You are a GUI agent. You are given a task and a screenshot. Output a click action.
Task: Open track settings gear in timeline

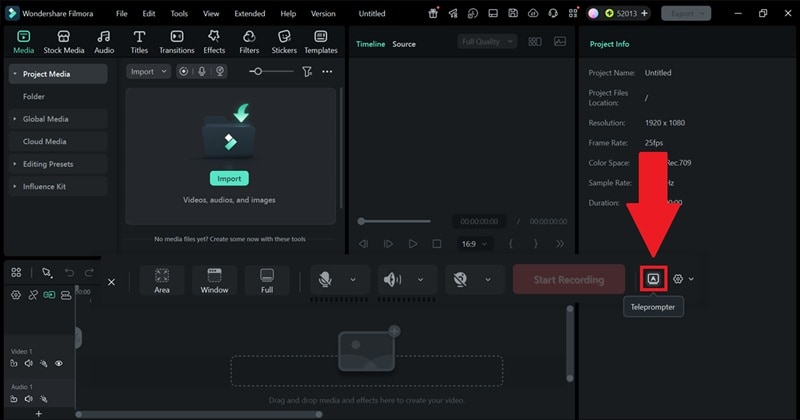tap(16, 295)
